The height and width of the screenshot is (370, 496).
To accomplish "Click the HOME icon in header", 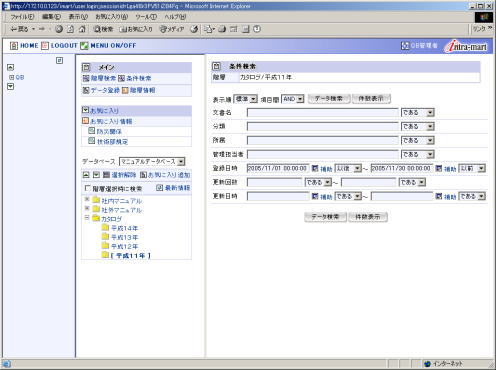I will pyautogui.click(x=14, y=46).
